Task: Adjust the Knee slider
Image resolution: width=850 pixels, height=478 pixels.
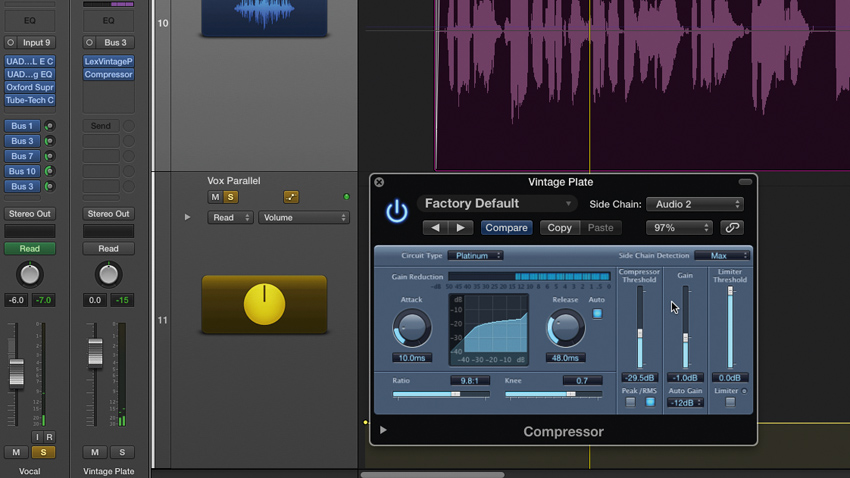Action: click(x=553, y=394)
